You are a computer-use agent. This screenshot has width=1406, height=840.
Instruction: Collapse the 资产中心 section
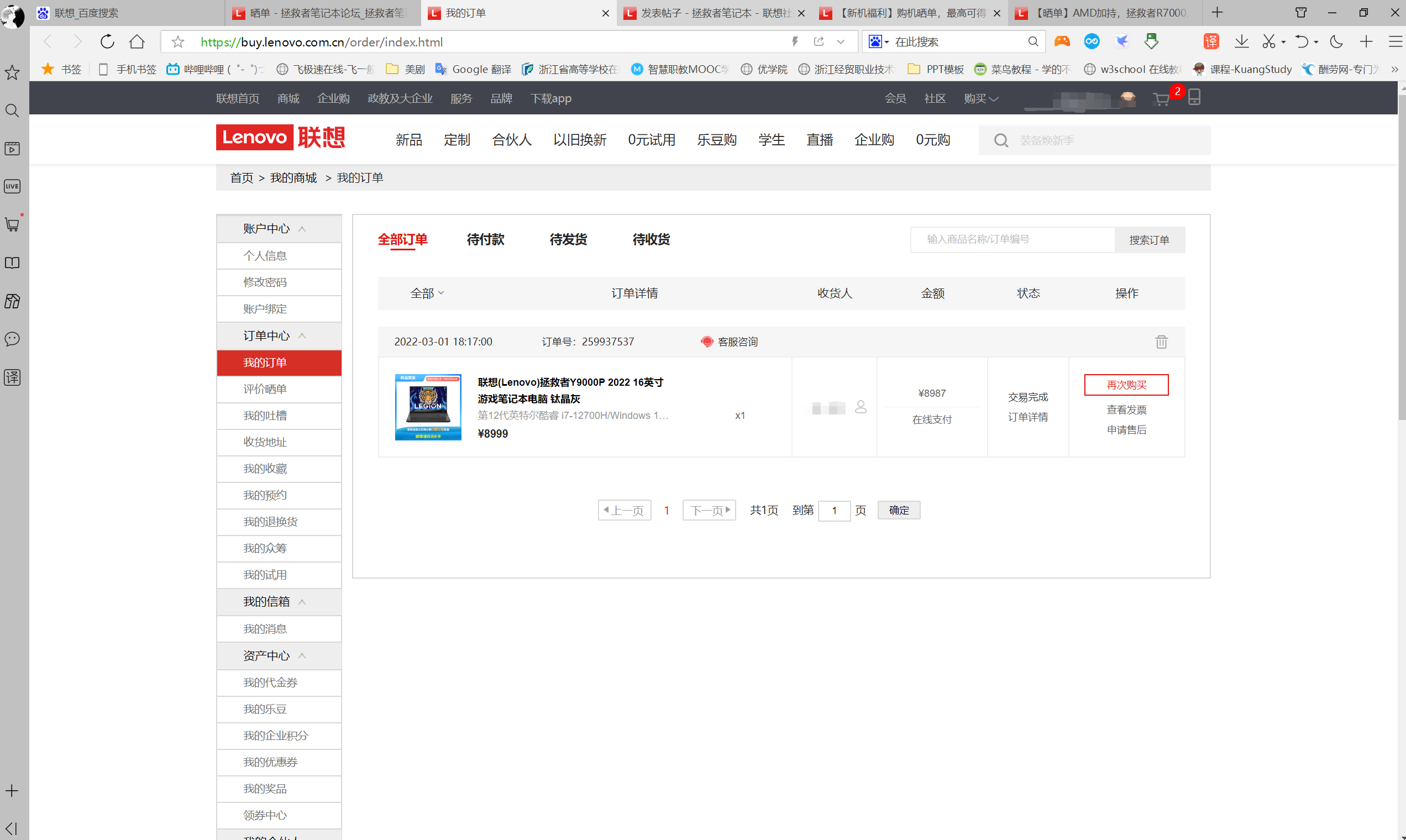[302, 655]
